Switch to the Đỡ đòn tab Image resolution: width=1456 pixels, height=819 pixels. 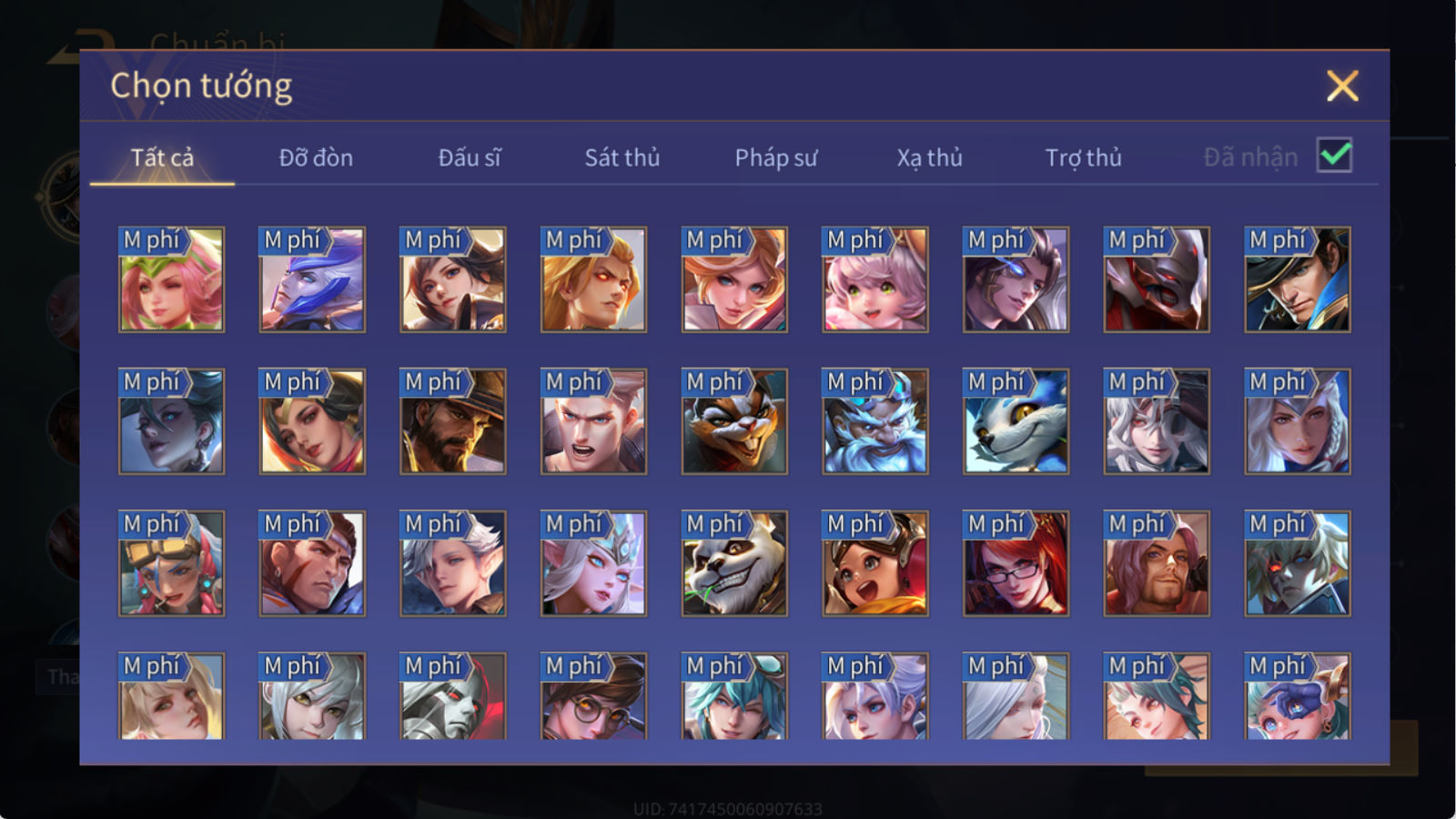pyautogui.click(x=316, y=157)
